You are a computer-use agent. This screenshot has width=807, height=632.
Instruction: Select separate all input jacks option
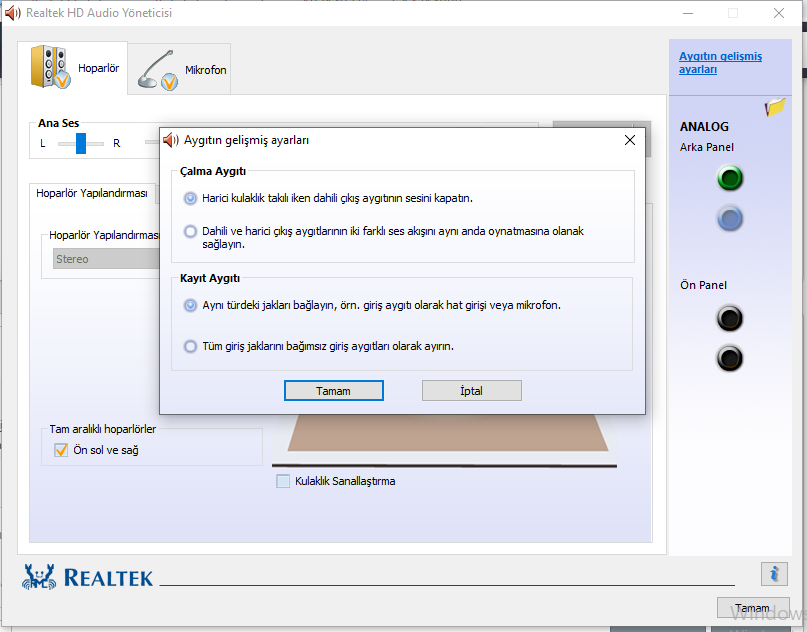(x=190, y=346)
